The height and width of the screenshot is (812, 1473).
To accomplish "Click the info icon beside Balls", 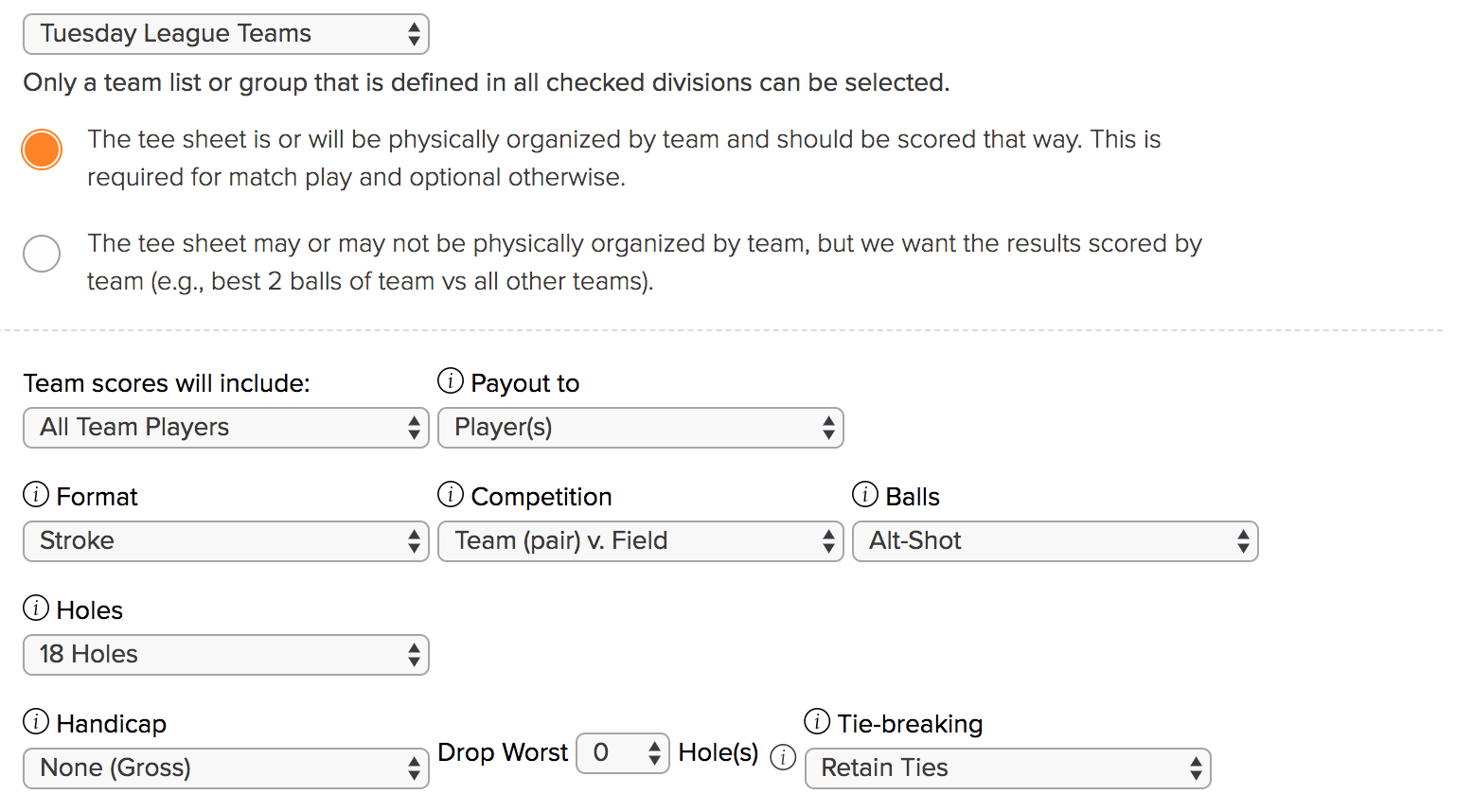I will [x=865, y=494].
